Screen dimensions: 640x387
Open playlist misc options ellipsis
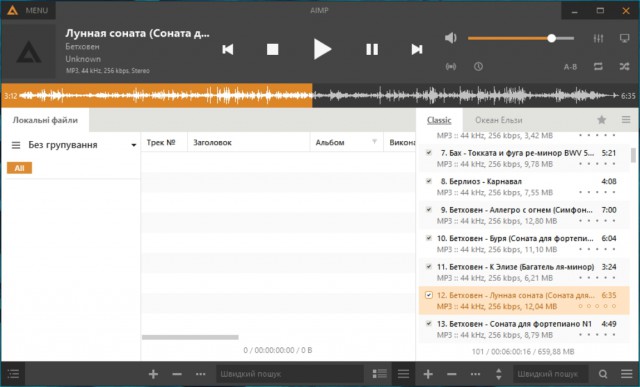pyautogui.click(x=475, y=374)
